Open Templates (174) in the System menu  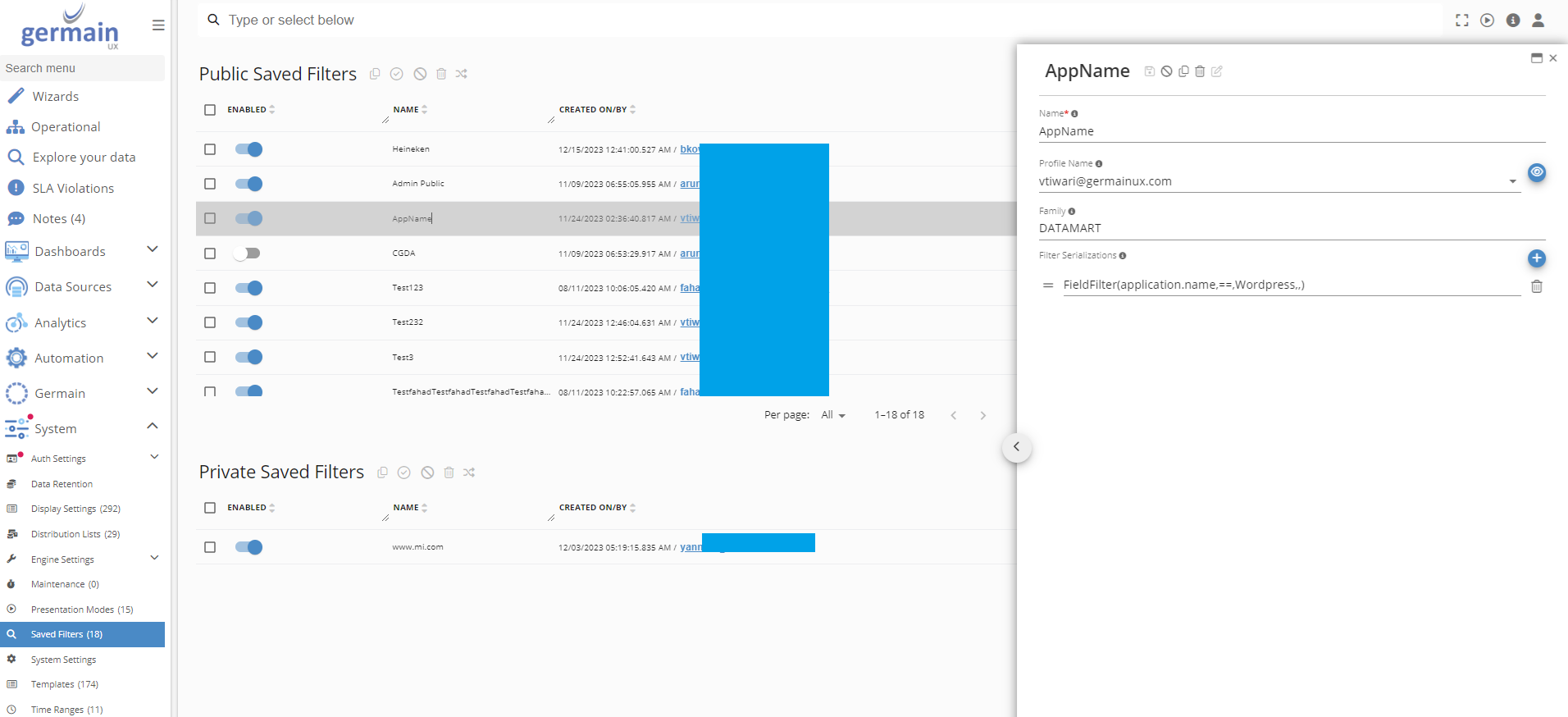(64, 684)
